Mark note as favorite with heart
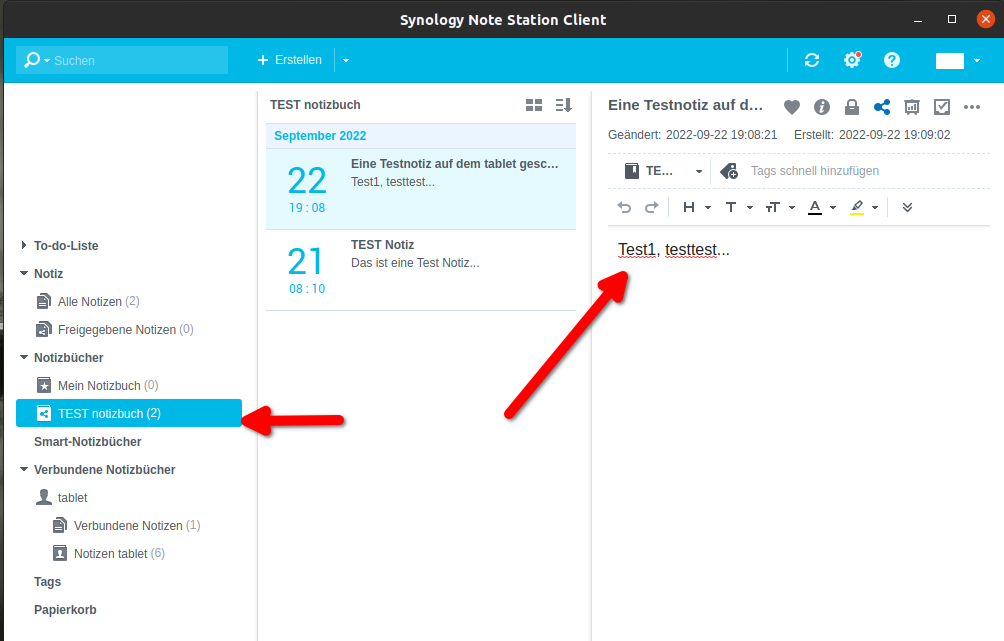1004x641 pixels. 792,107
